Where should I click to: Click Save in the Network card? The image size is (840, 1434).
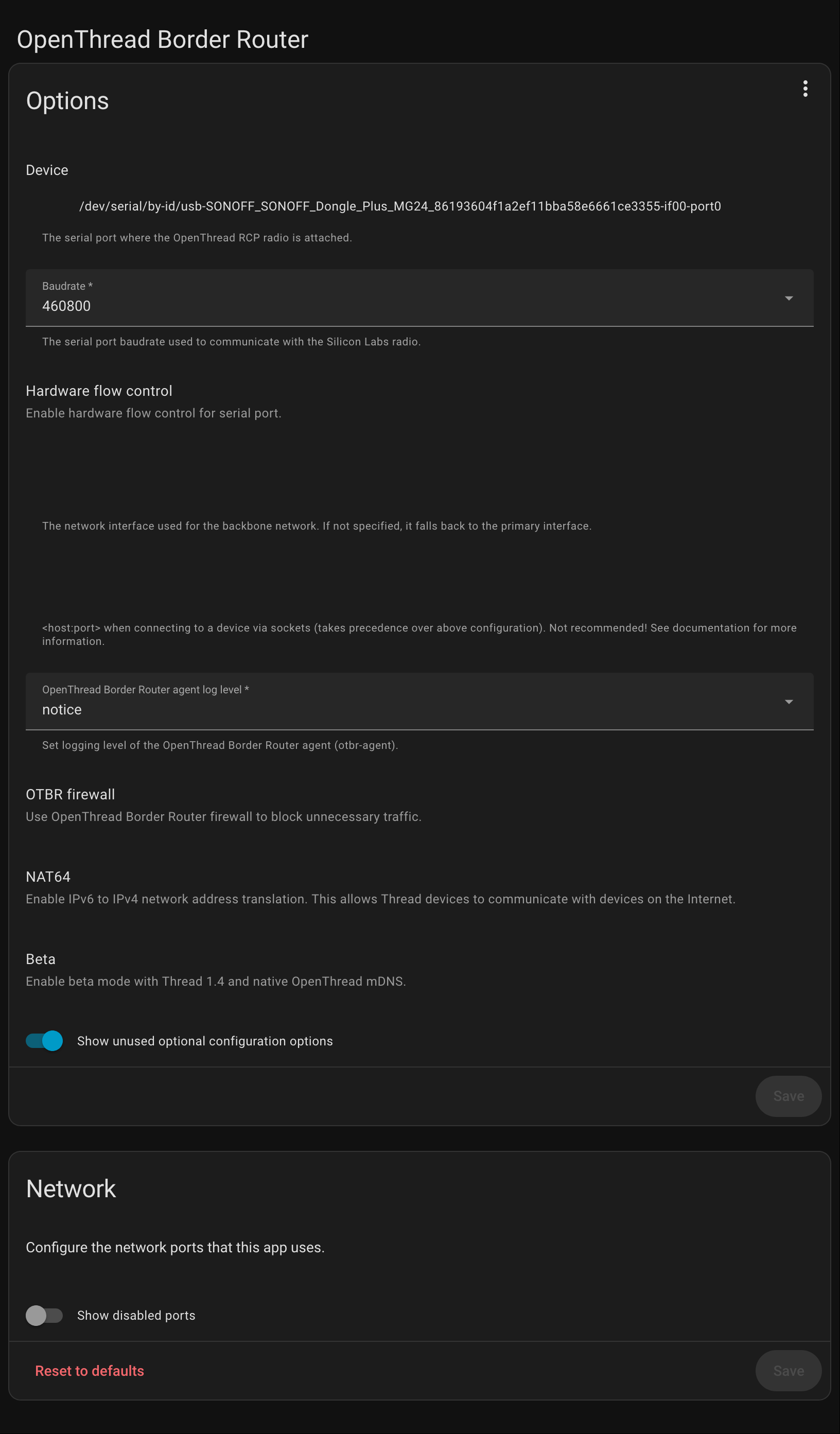(x=788, y=1371)
